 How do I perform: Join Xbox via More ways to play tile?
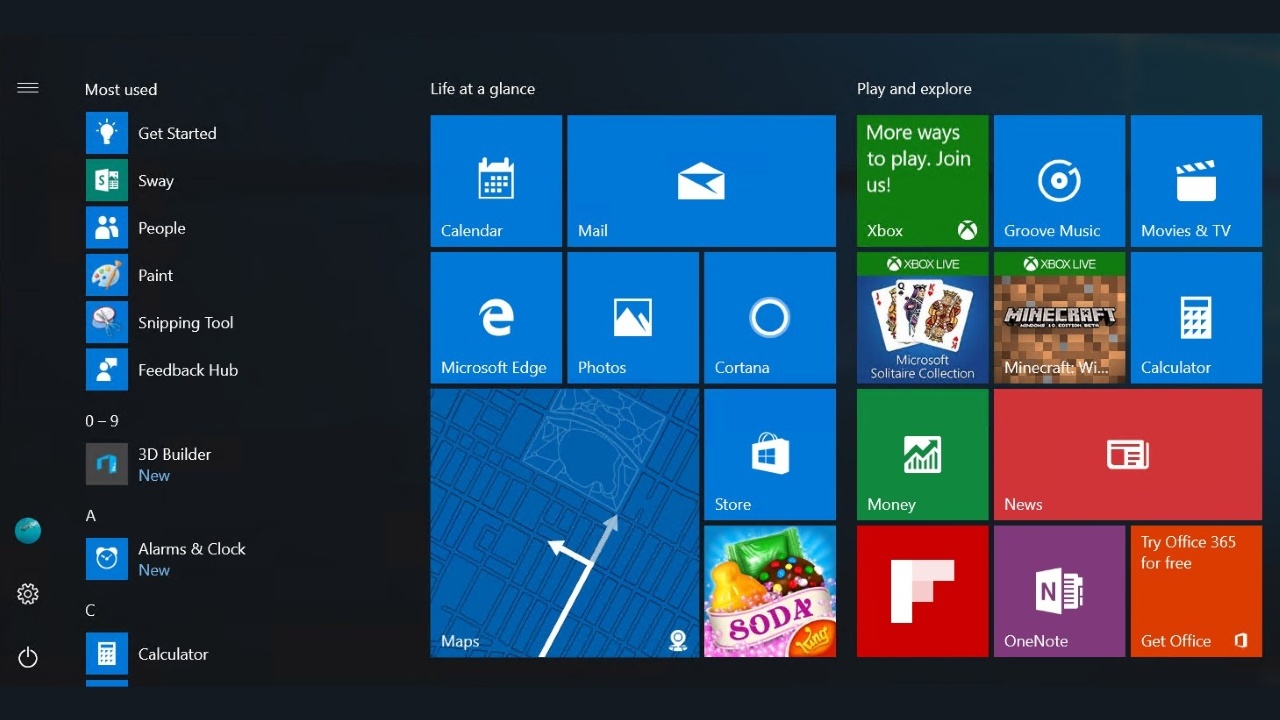[921, 181]
